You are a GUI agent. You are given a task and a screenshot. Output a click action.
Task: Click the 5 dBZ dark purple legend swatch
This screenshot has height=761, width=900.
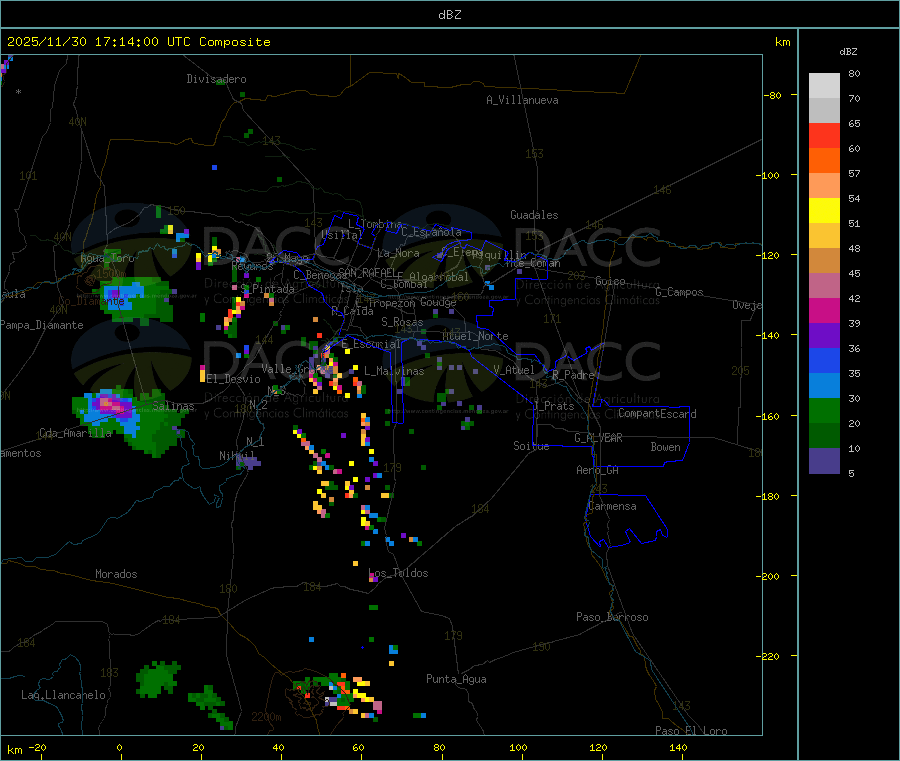824,460
